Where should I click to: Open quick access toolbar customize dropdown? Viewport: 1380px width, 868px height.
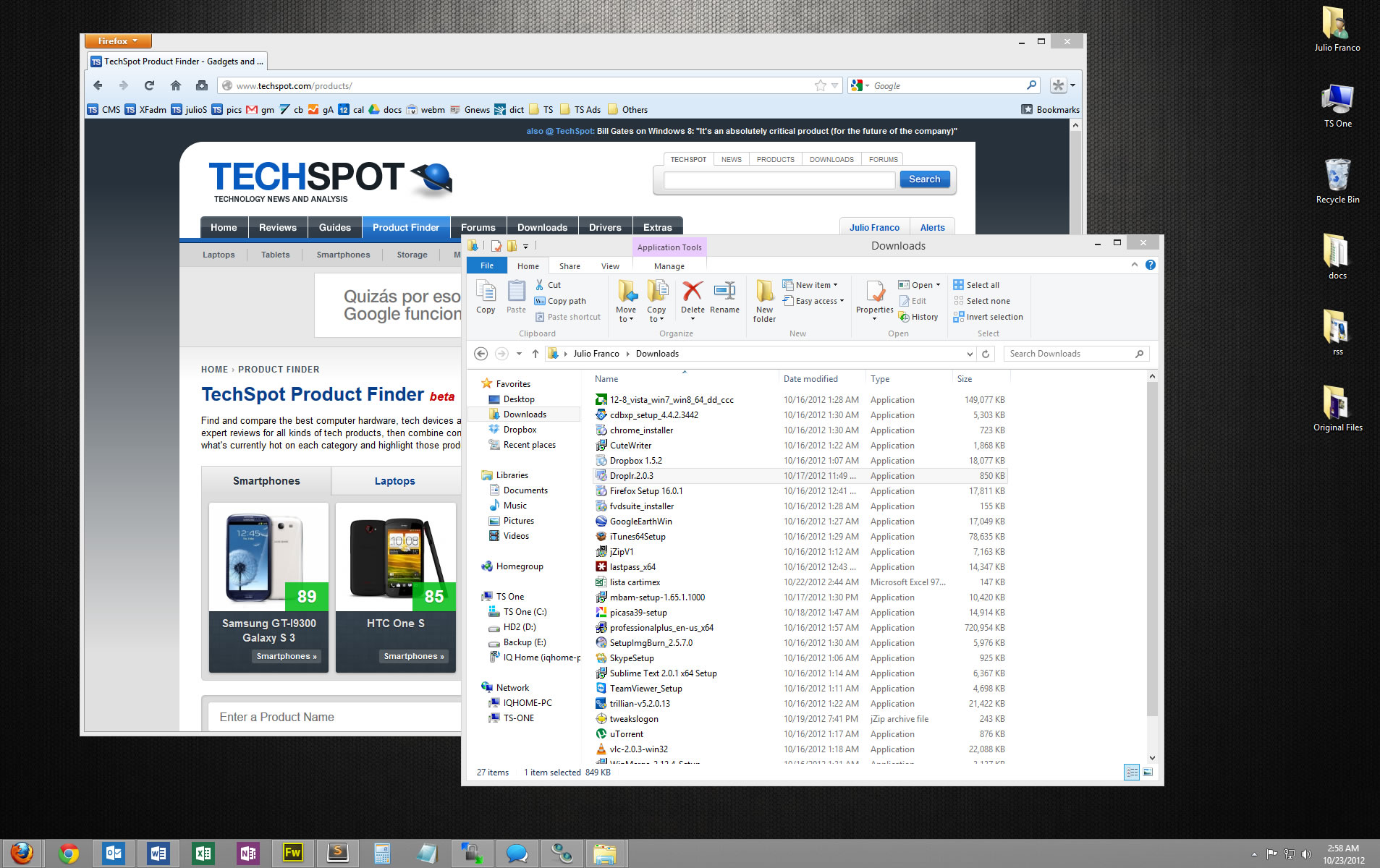pos(525,246)
